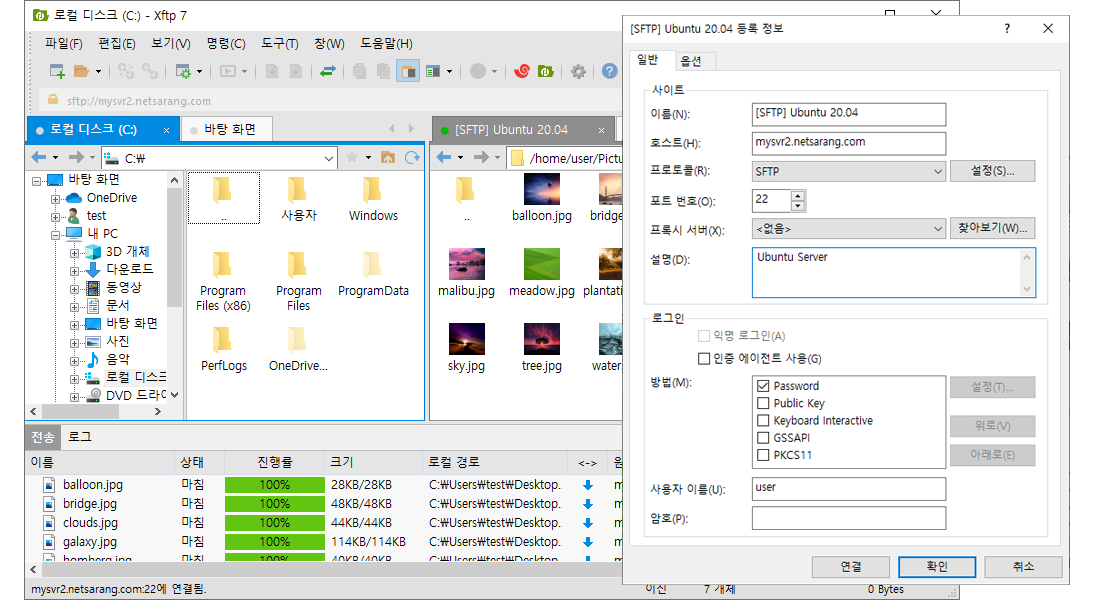This screenshot has width=1100, height=600.
Task: Switch to the 로그 tab in the transfer panel
Action: [80, 436]
